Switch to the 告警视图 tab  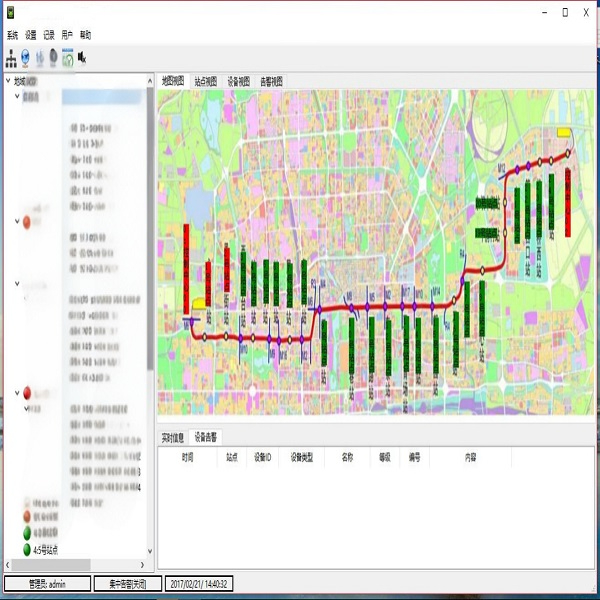(271, 80)
